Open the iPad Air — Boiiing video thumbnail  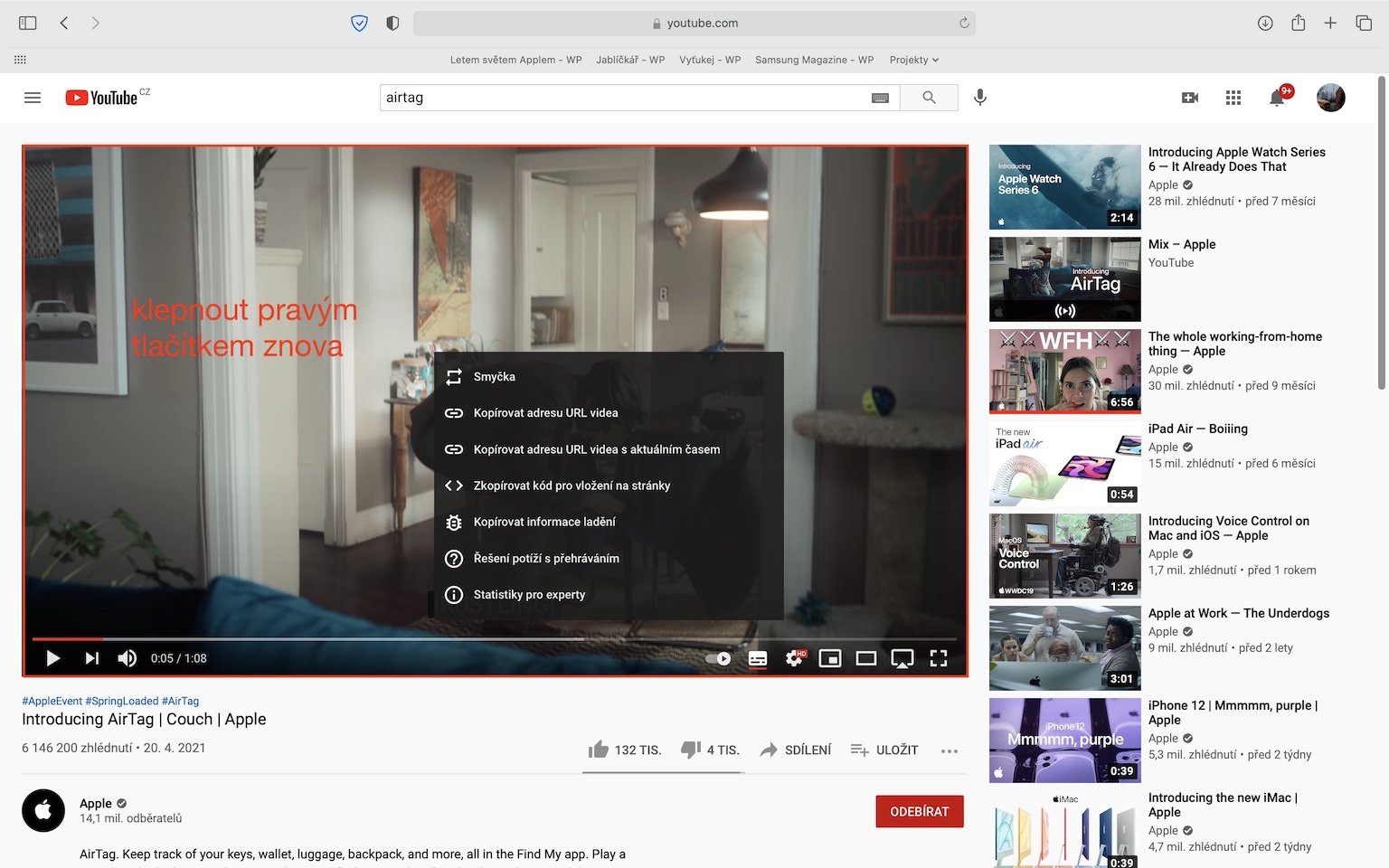tap(1065, 464)
